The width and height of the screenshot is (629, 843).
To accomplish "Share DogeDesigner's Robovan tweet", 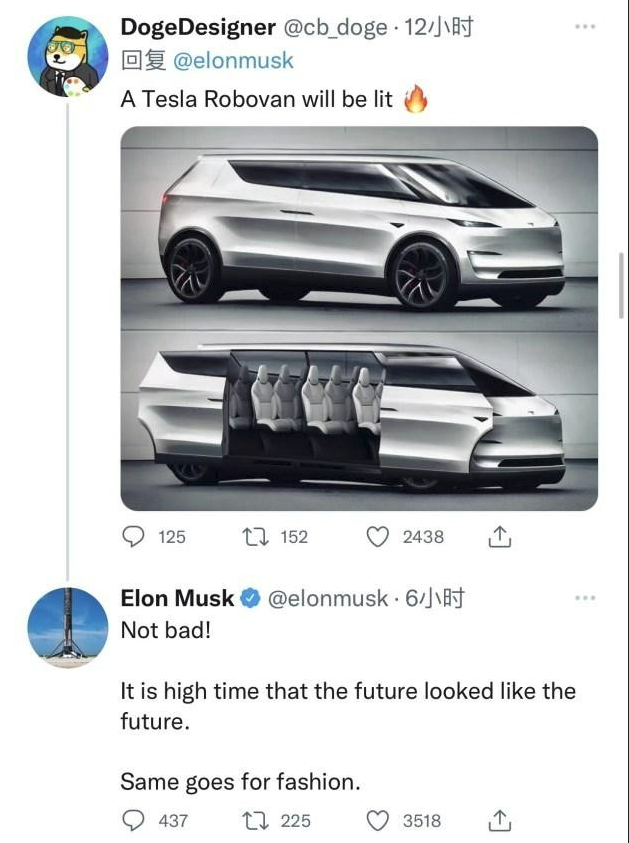I will point(500,537).
